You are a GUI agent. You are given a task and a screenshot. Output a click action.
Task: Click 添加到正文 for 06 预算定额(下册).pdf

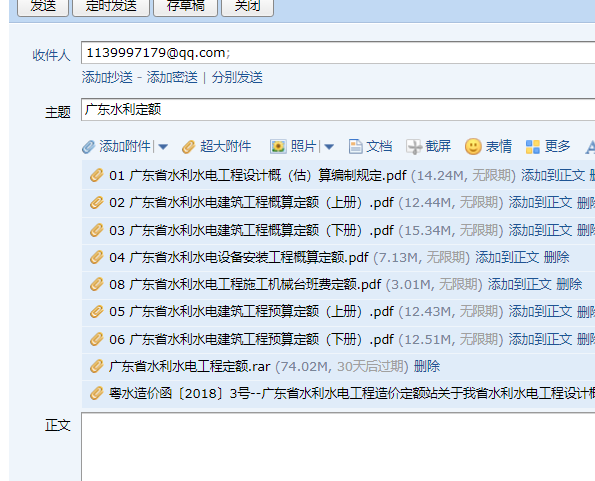pos(540,339)
